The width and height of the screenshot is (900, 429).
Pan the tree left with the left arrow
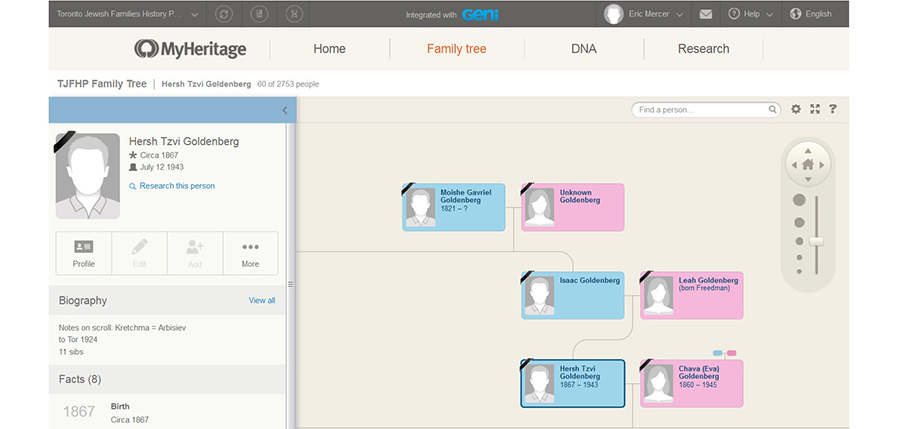coord(794,165)
